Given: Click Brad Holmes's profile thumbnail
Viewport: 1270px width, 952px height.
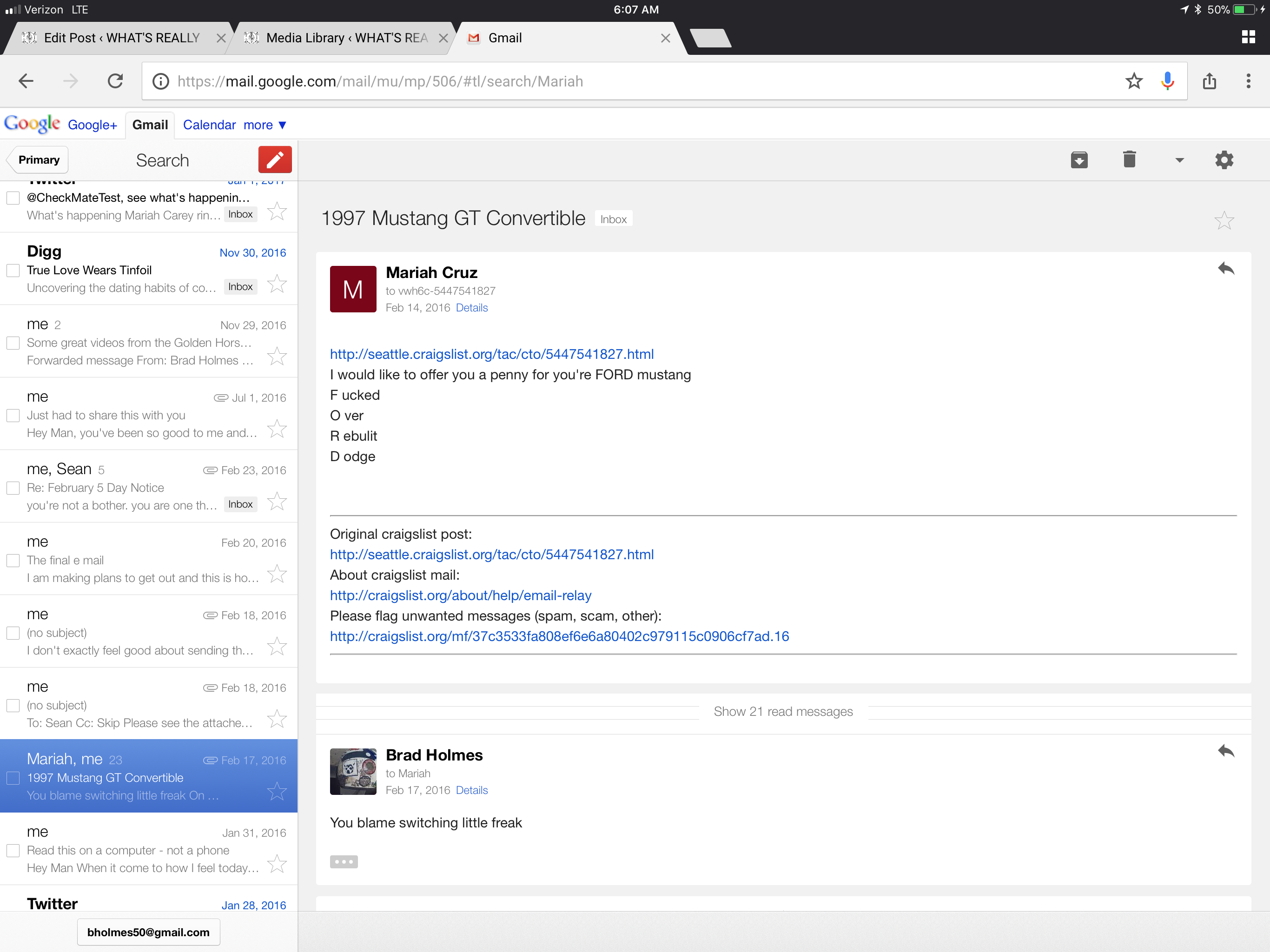Looking at the screenshot, I should coord(353,771).
